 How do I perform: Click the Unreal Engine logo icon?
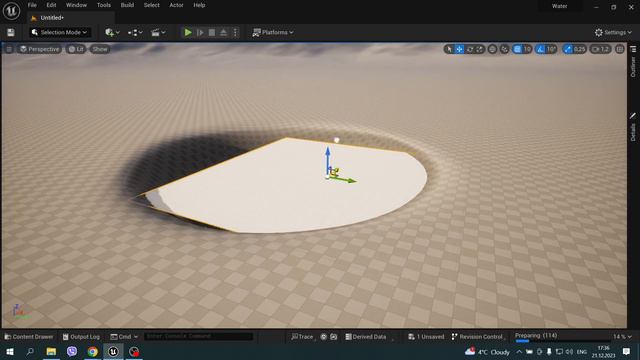click(11, 11)
